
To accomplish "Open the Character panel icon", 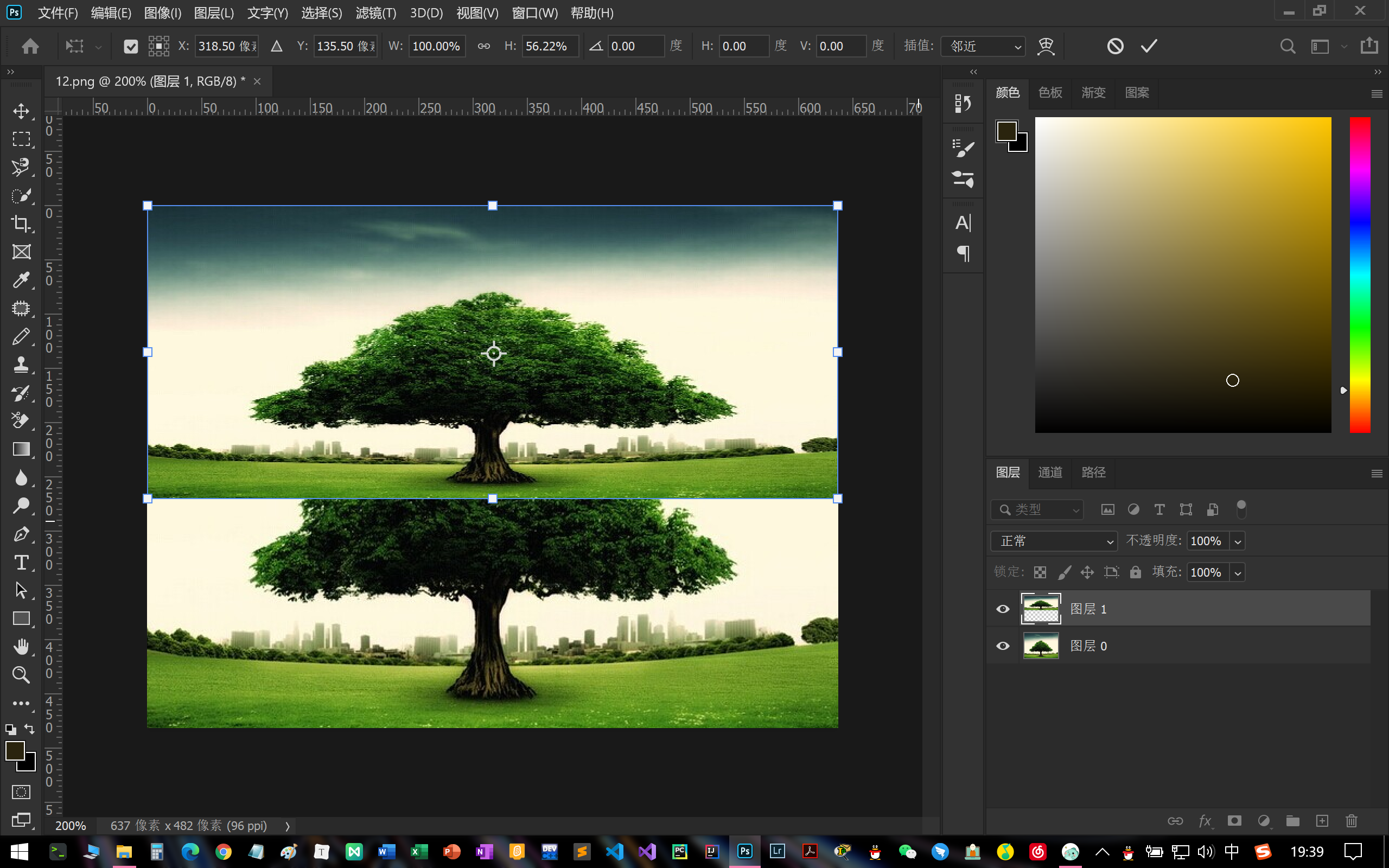I will tap(963, 223).
